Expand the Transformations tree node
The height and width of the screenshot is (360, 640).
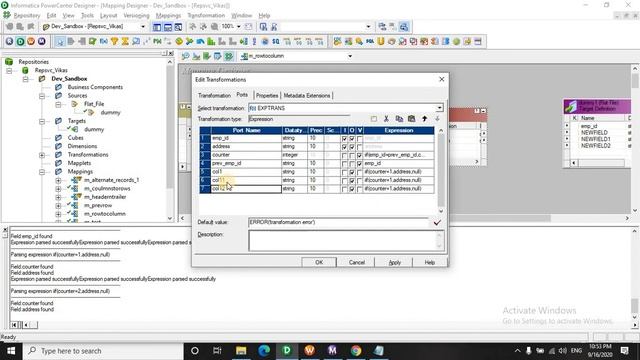42,155
